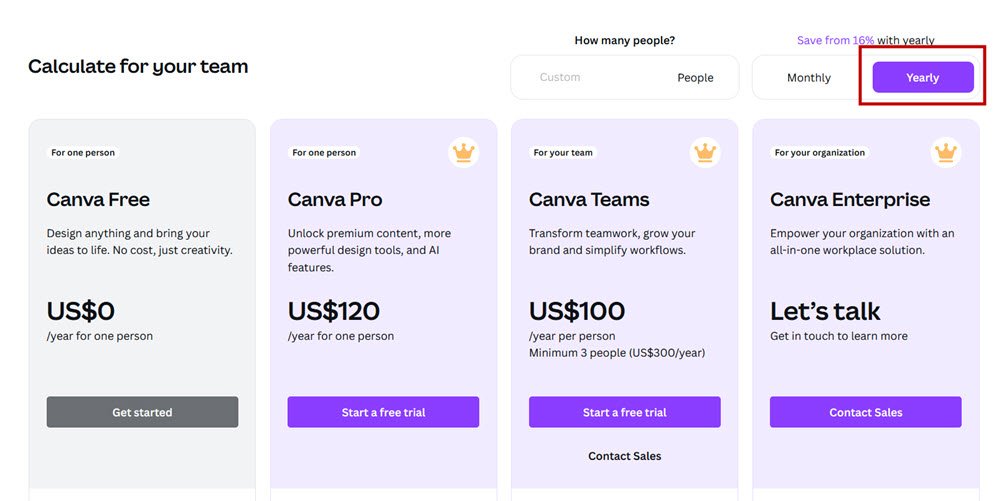The image size is (1000, 501).
Task: Start a free trial of Canva Teams
Action: (624, 412)
